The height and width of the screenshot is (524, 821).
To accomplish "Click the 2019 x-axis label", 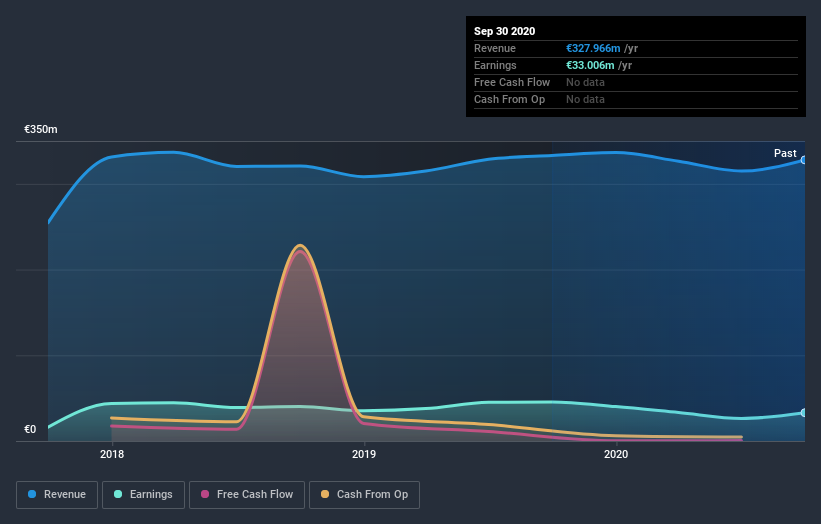I will (364, 454).
